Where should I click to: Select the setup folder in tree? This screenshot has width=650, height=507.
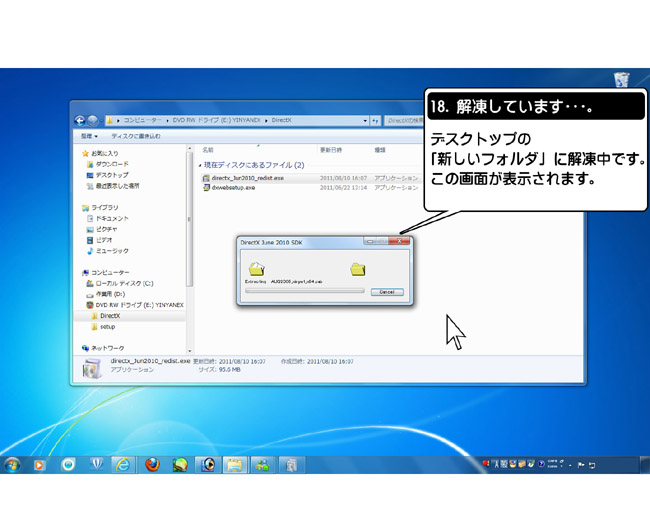pyautogui.click(x=103, y=327)
